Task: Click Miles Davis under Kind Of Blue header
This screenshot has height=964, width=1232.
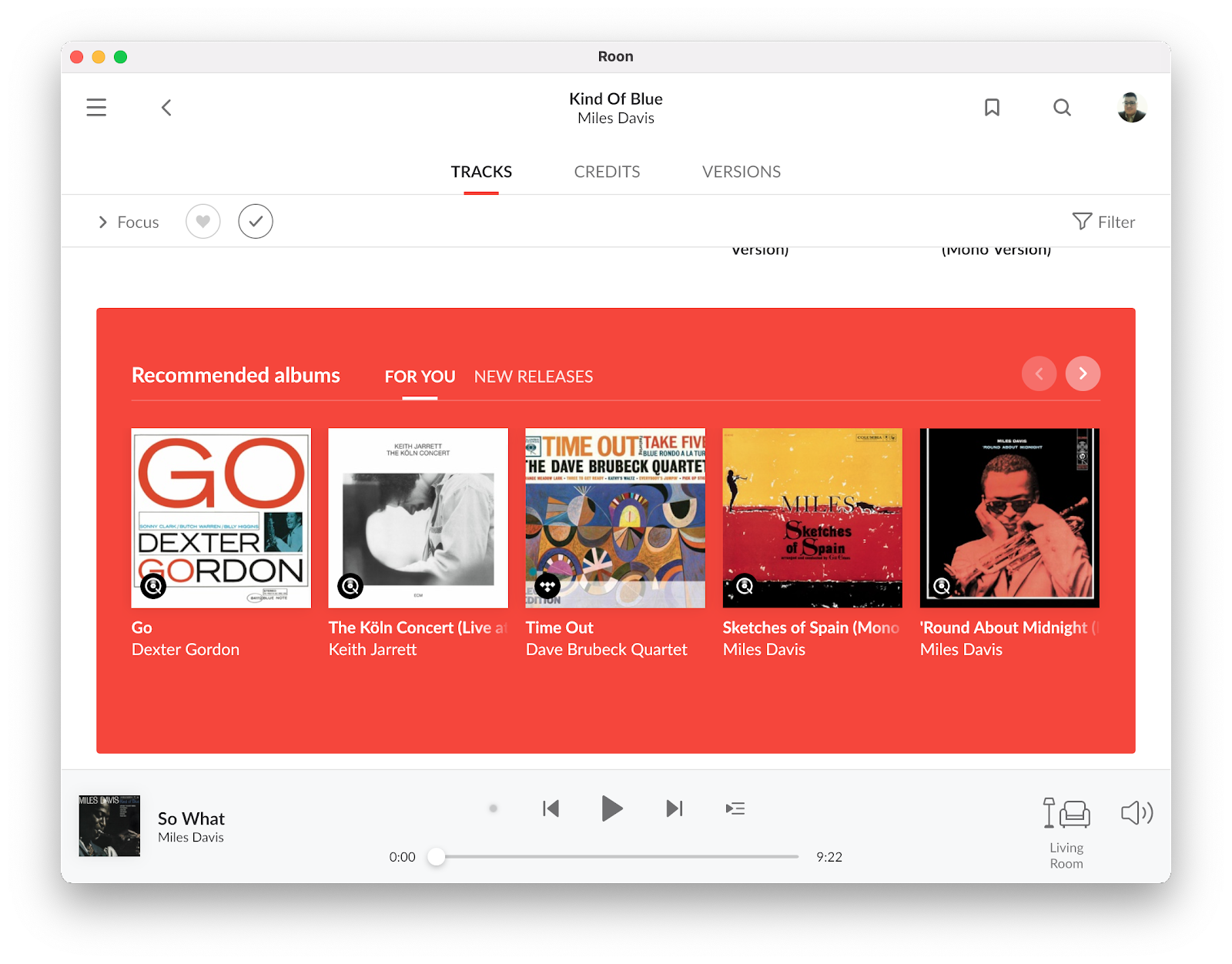Action: (x=616, y=118)
